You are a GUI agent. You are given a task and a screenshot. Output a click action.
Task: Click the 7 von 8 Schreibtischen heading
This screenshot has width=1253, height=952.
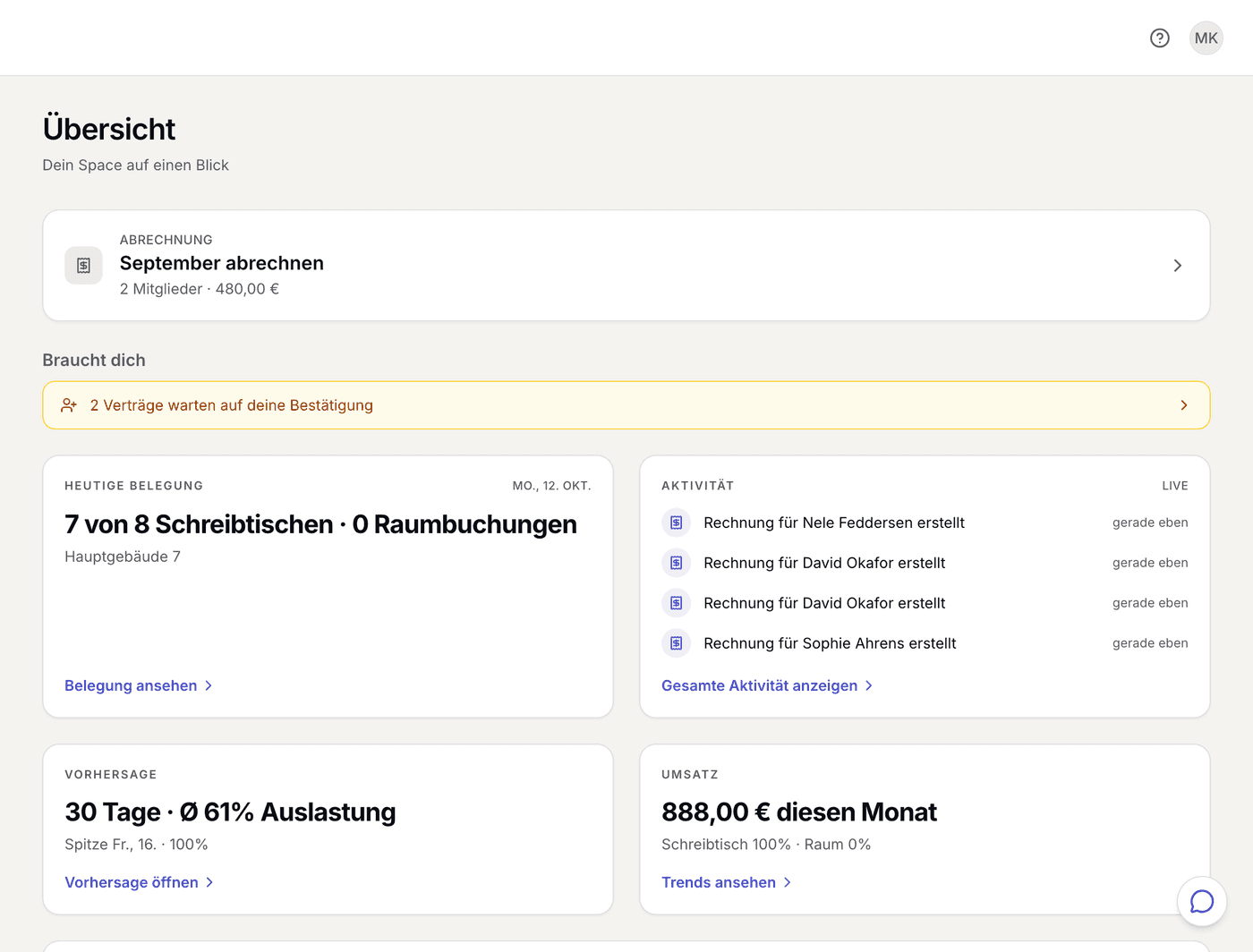coord(320,524)
